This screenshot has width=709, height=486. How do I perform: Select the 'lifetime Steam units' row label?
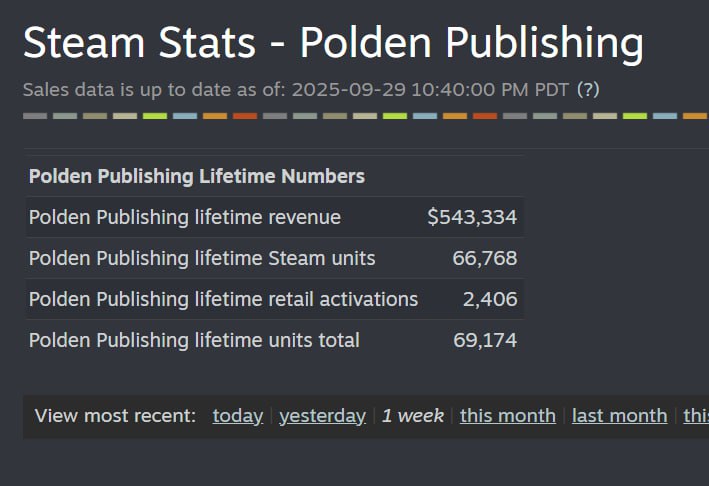pos(202,258)
